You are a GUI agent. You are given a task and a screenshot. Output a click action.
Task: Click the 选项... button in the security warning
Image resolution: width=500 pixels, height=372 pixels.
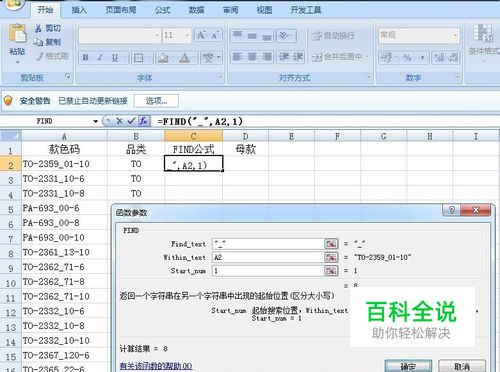[x=156, y=101]
